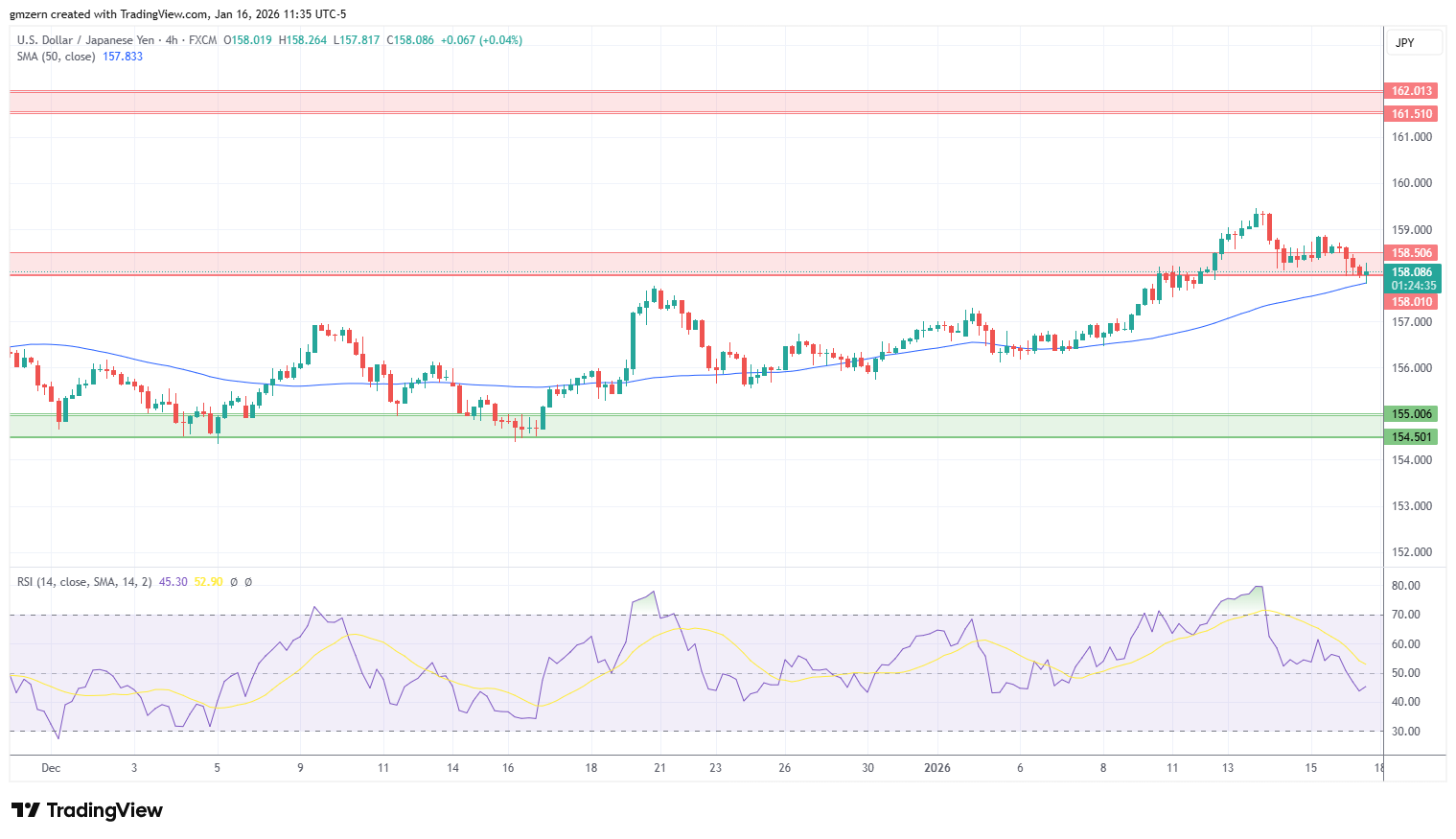This screenshot has height=839, width=1456.
Task: Click the TradingView logo at the bottom
Action: tap(87, 810)
